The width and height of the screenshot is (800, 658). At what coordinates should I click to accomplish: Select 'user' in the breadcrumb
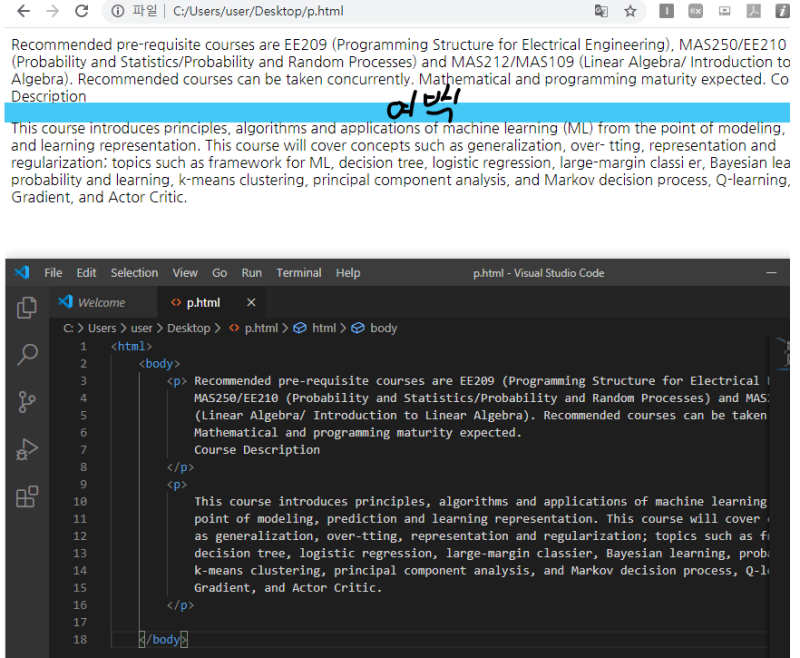pyautogui.click(x=141, y=328)
